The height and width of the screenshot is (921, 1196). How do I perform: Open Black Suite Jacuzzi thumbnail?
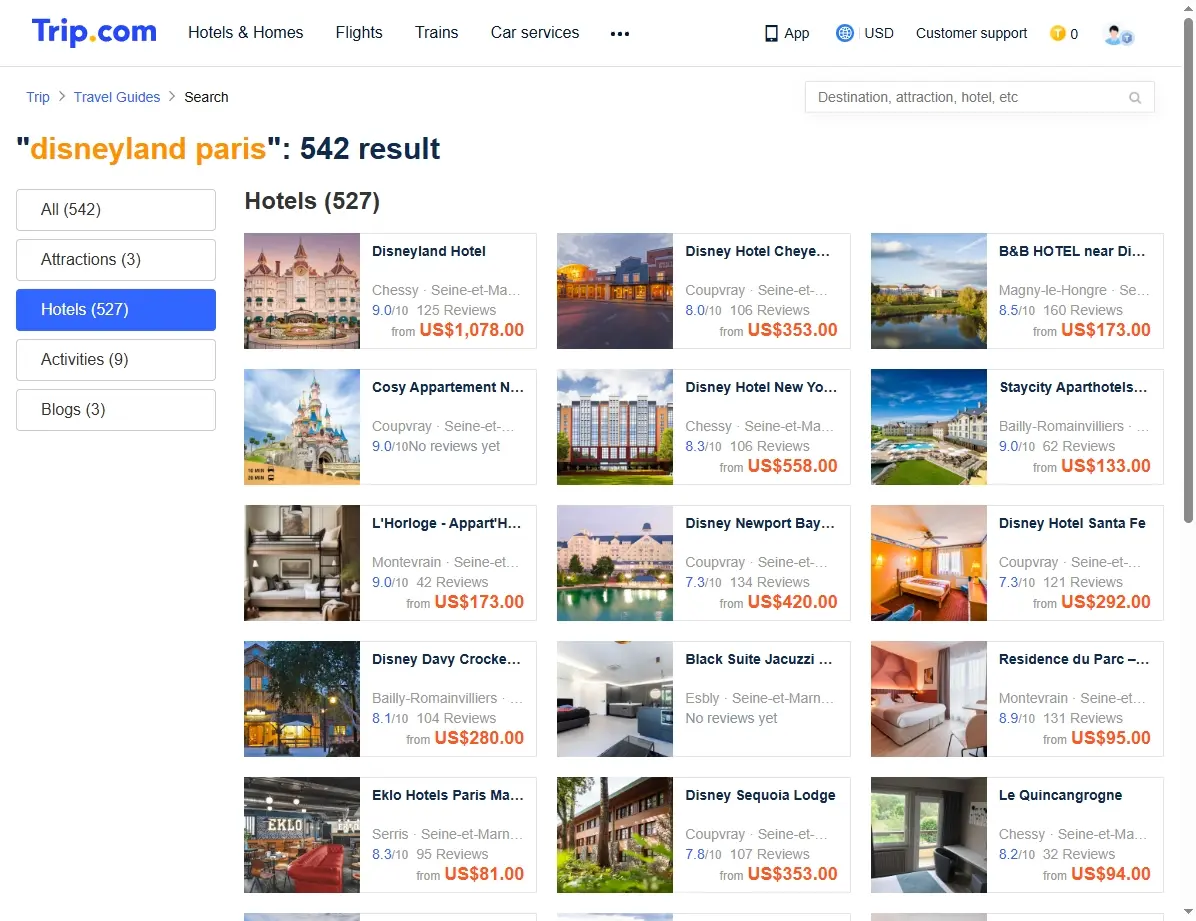tap(615, 698)
